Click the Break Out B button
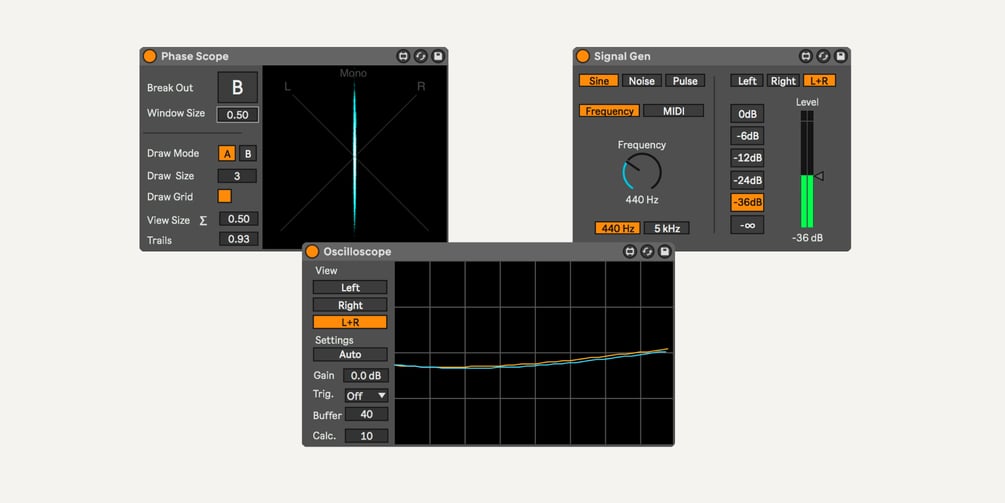This screenshot has height=503, width=1005. pos(238,87)
